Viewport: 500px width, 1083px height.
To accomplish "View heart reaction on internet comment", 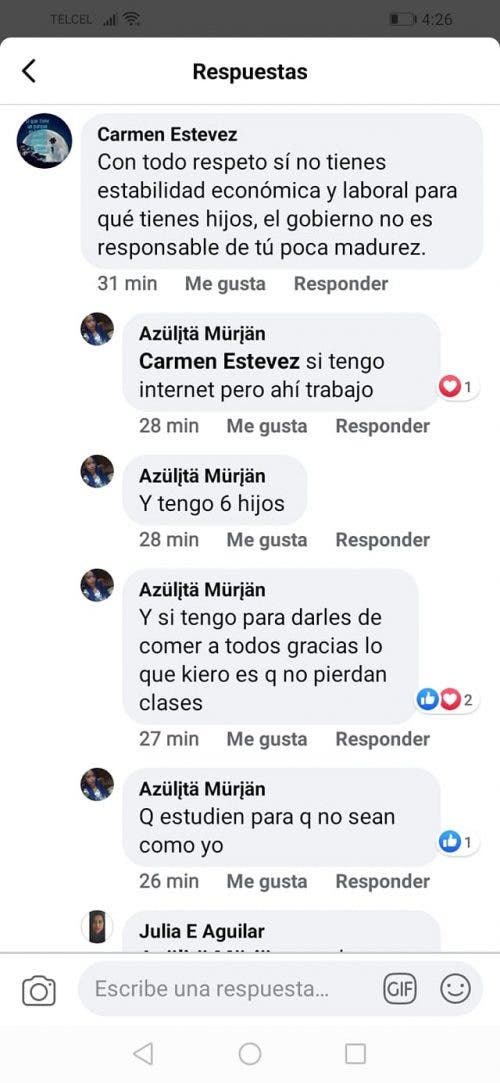I will (x=457, y=387).
